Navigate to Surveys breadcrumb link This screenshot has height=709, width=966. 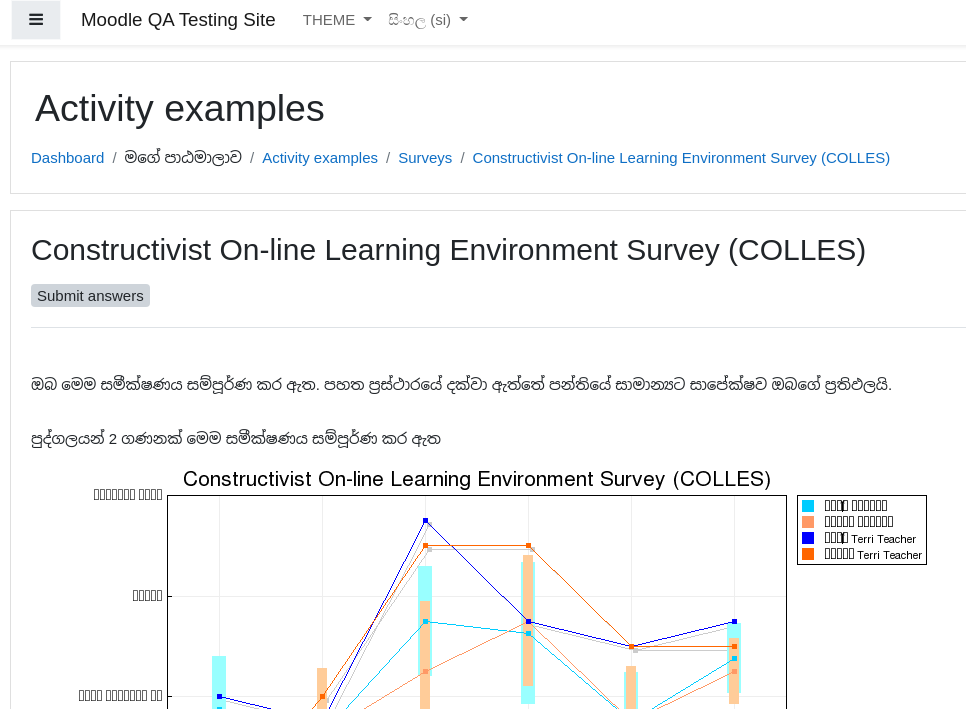pos(425,158)
